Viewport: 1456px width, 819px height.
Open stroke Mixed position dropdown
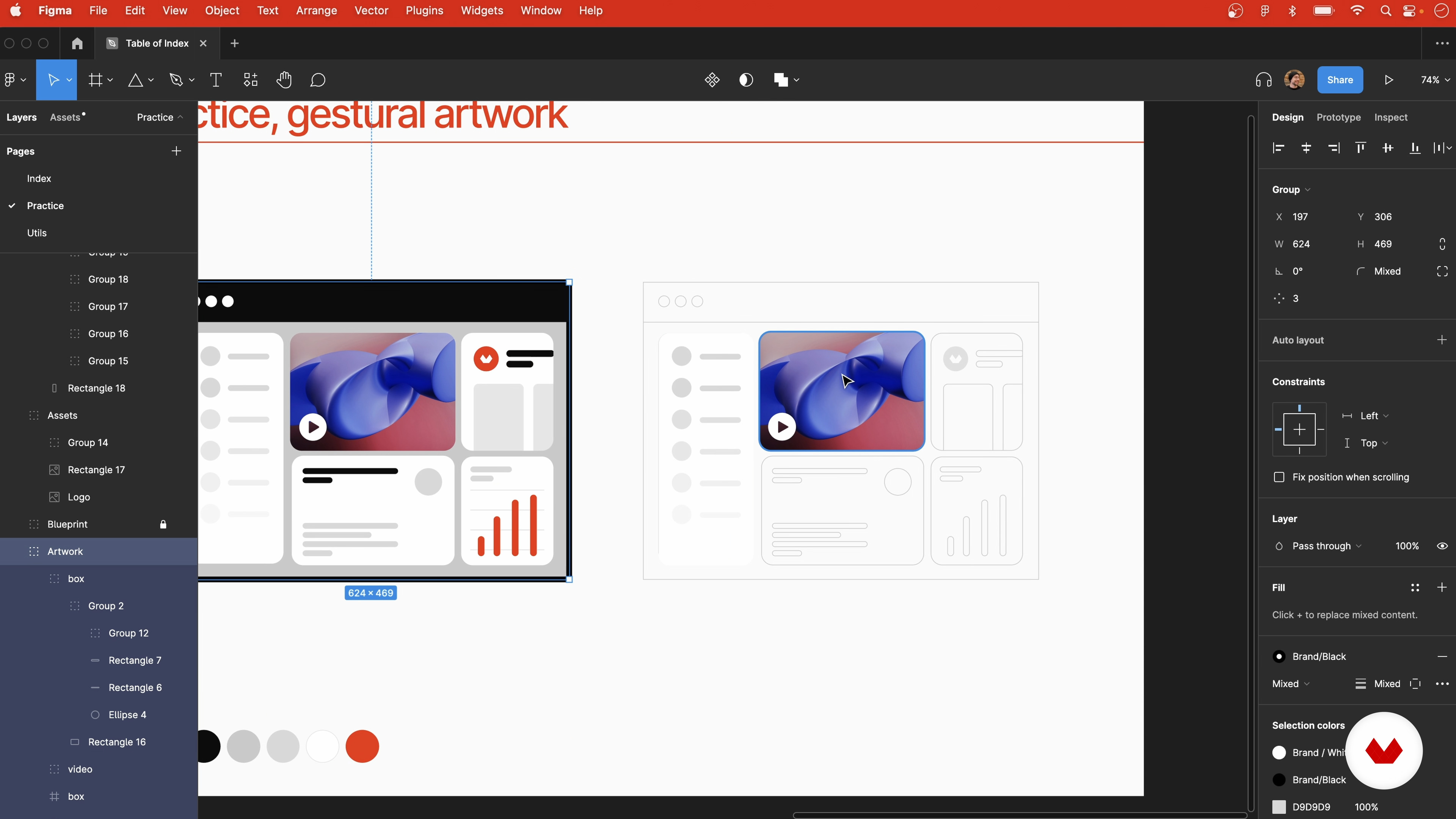click(1290, 684)
